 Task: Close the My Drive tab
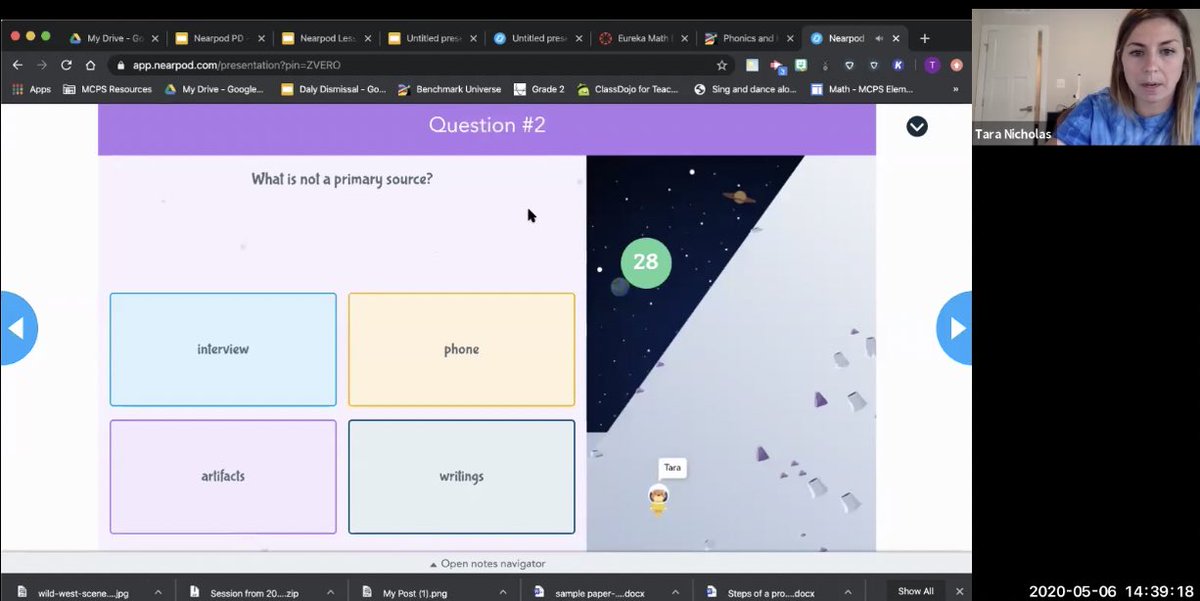pyautogui.click(x=155, y=38)
